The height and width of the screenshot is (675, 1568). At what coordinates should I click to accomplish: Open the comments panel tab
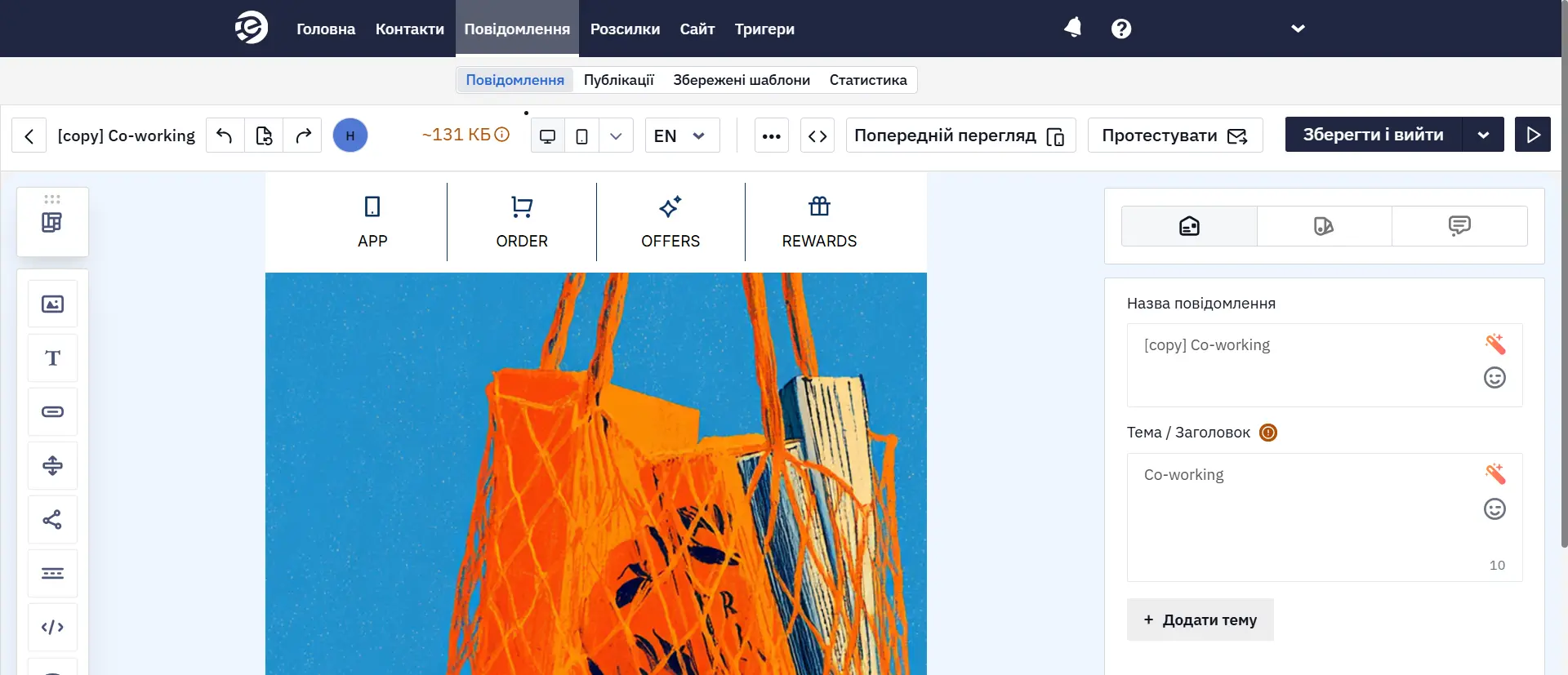(x=1459, y=226)
